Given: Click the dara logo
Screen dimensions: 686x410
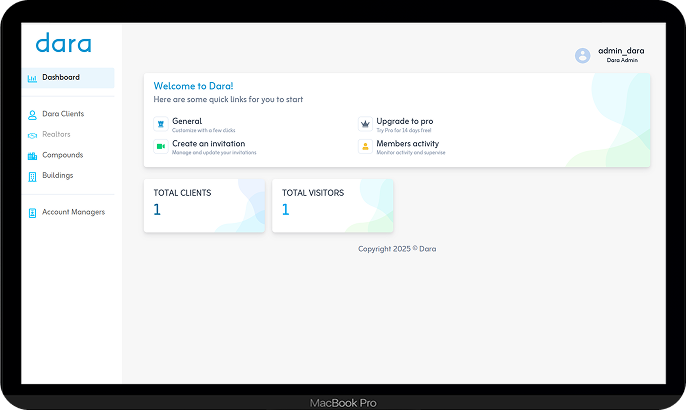Looking at the screenshot, I should (x=63, y=43).
